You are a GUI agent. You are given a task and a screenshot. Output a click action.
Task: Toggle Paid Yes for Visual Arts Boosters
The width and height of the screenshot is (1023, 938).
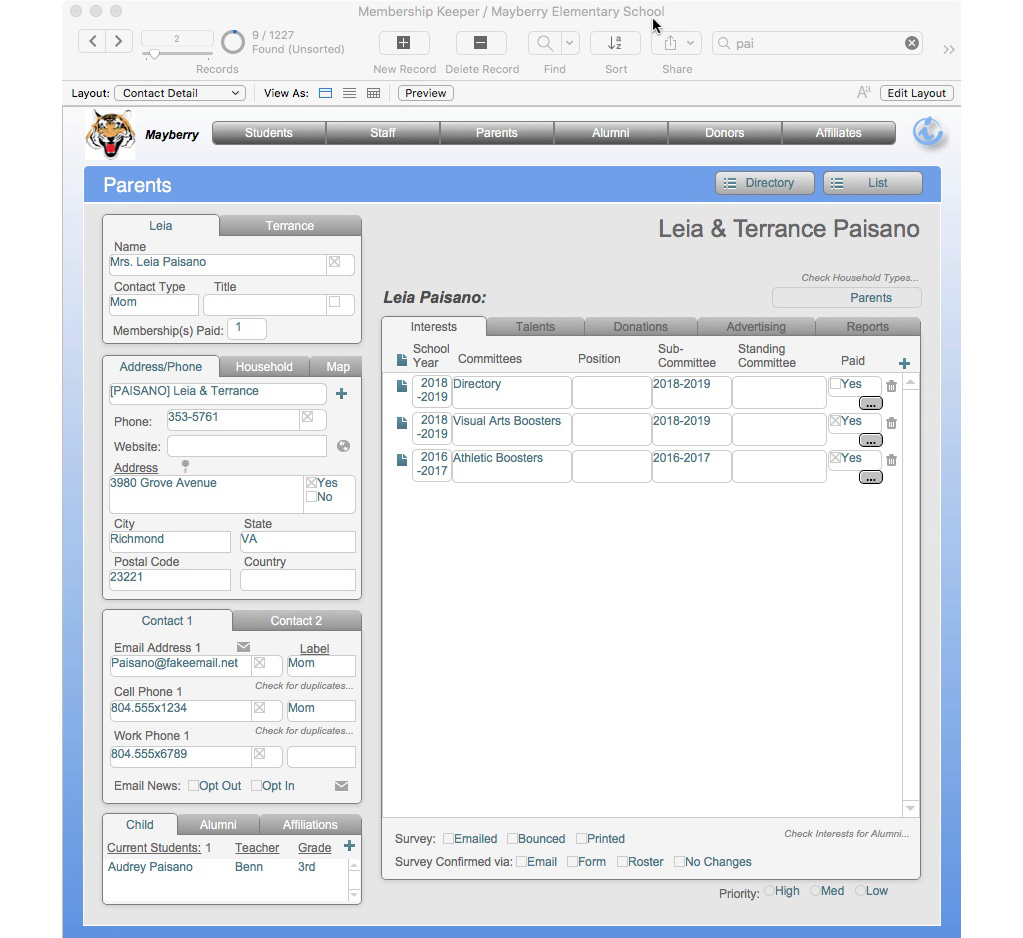point(835,421)
